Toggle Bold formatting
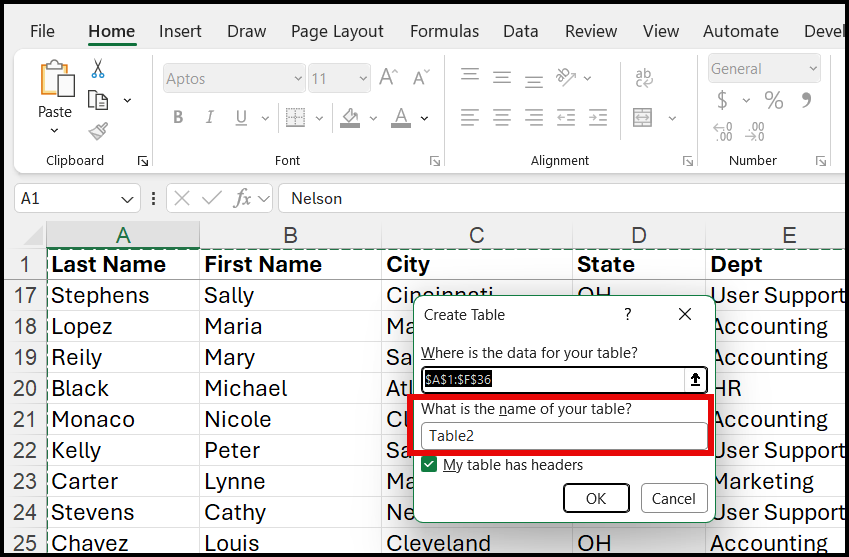 (x=178, y=117)
